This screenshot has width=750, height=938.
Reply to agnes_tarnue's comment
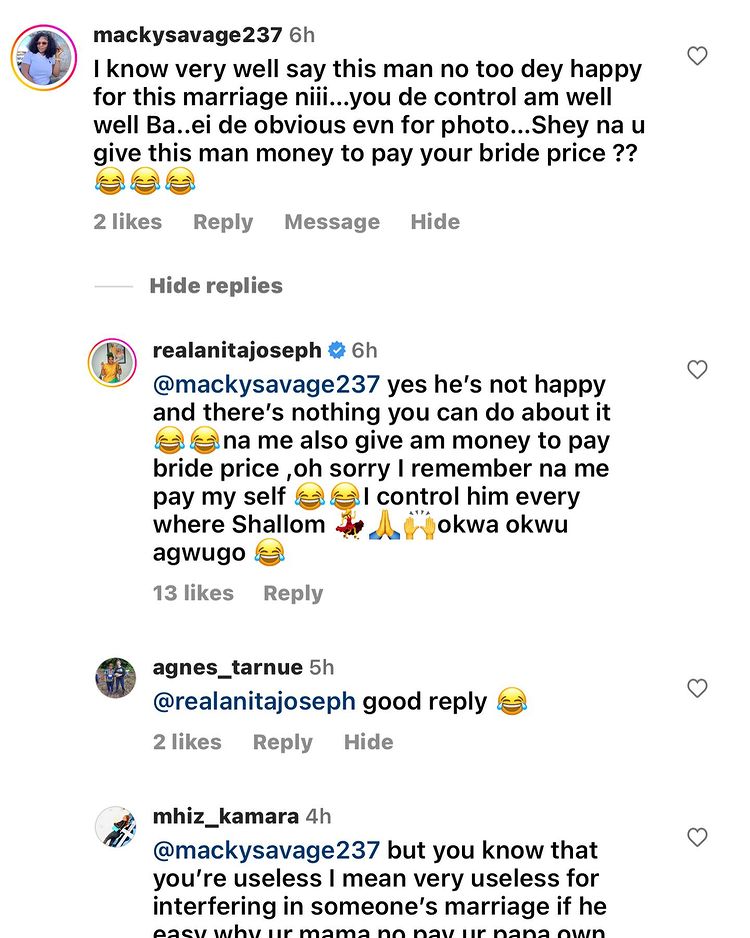click(283, 742)
